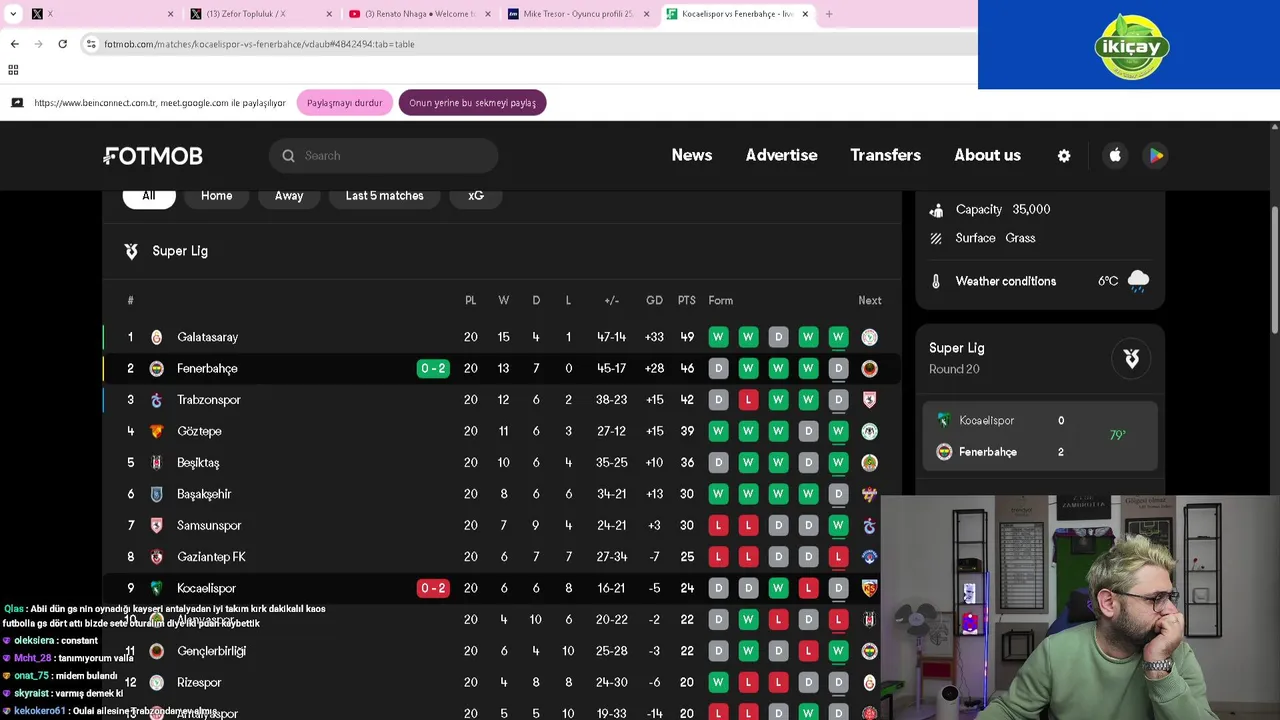Click the Kocaelispor vs Fenerbahçe score card

pos(1040,436)
